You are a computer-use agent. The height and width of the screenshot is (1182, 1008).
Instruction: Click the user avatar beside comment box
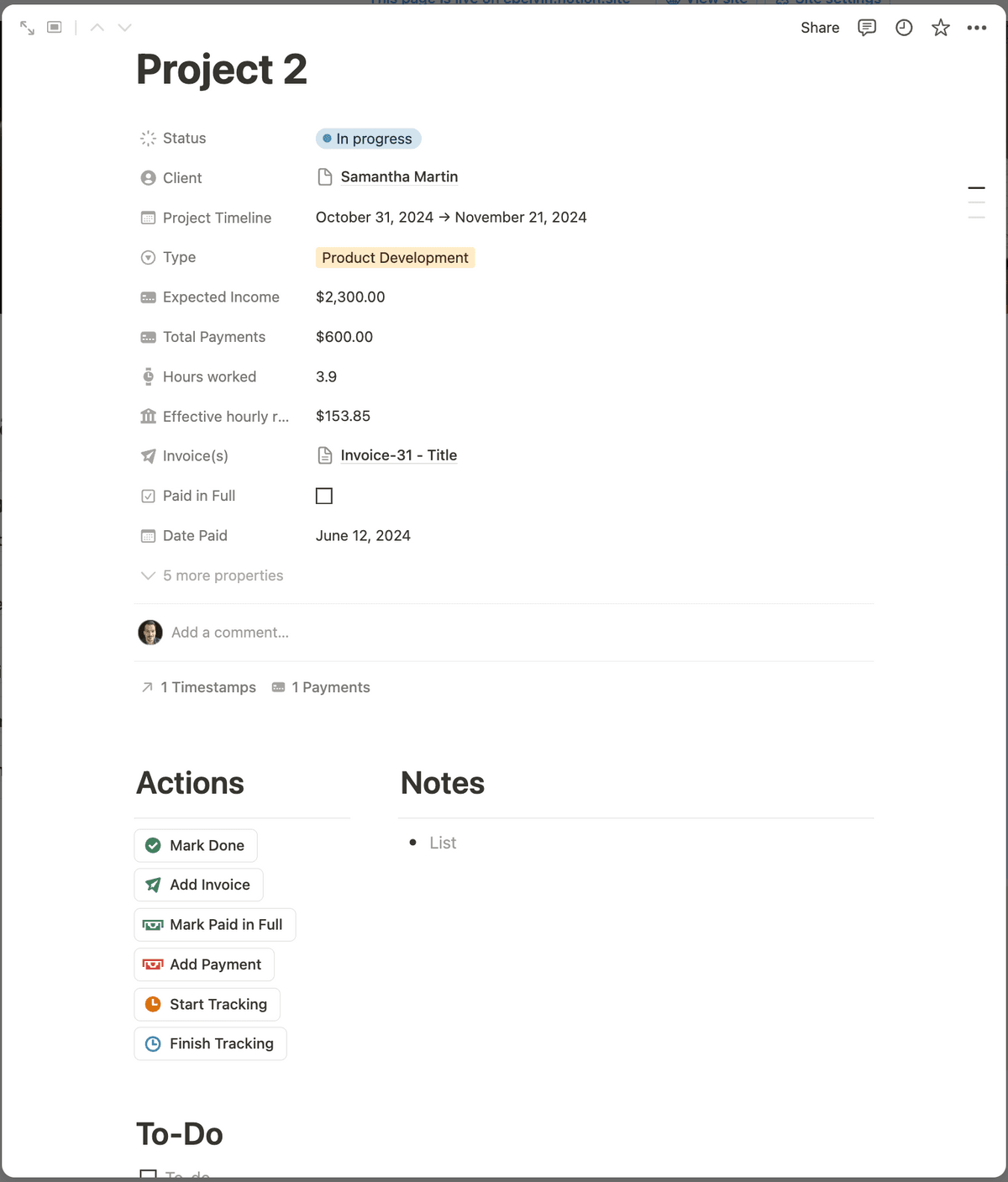(150, 633)
